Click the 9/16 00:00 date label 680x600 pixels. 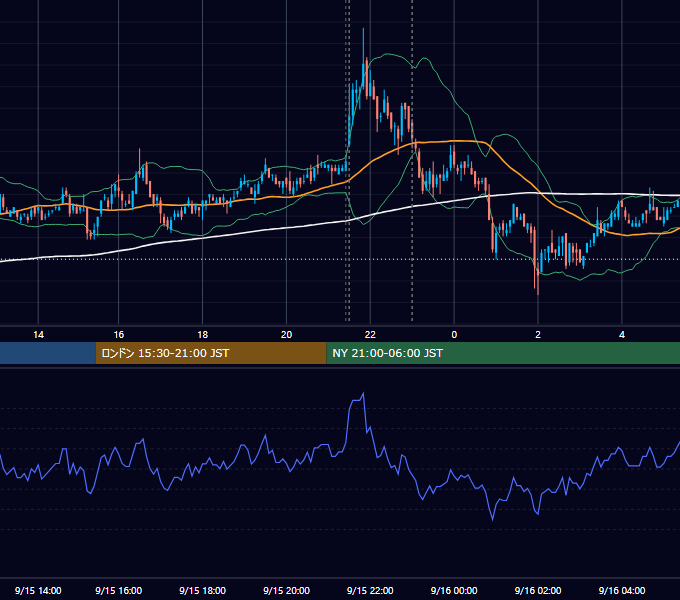pos(454,590)
